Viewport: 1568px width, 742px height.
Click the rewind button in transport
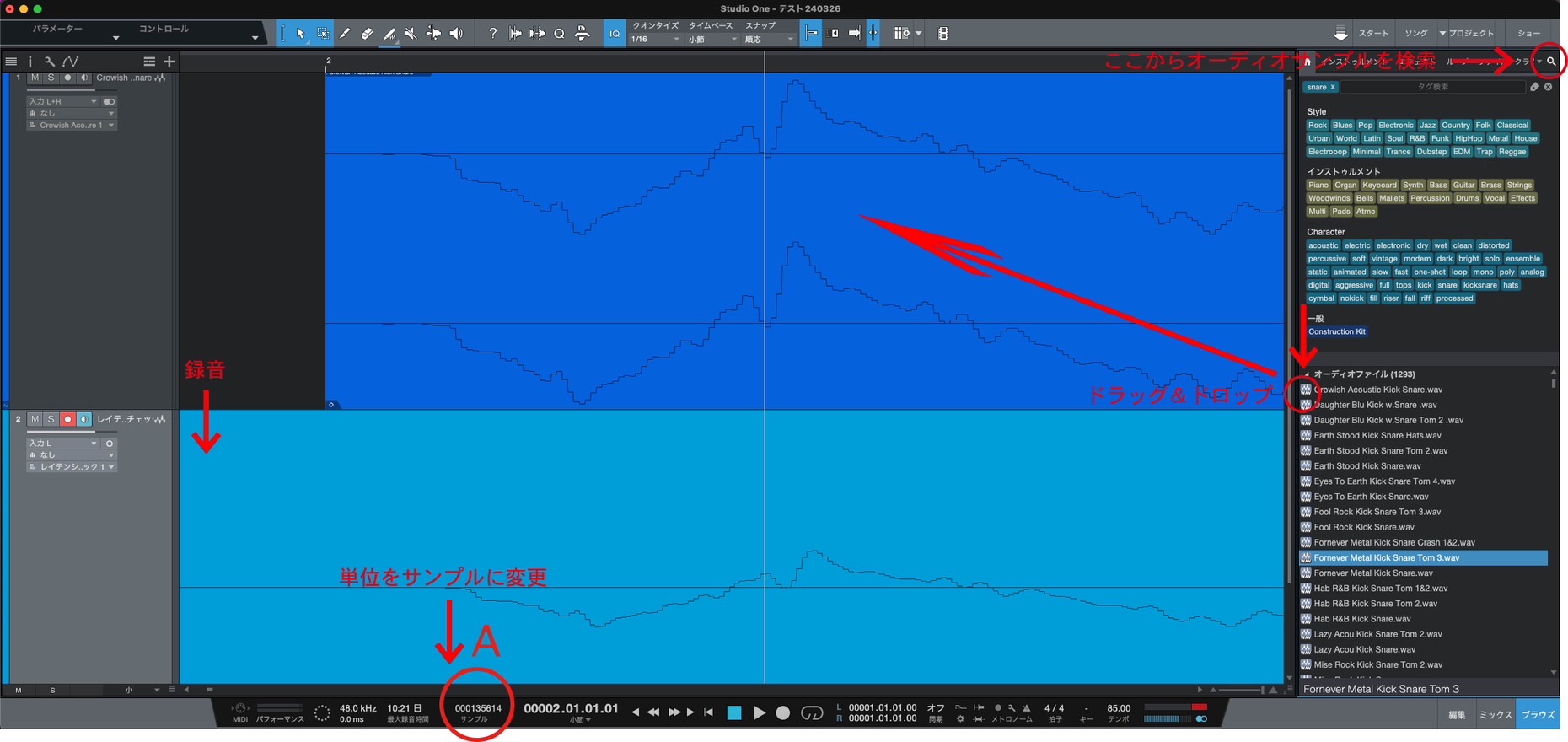[x=653, y=712]
